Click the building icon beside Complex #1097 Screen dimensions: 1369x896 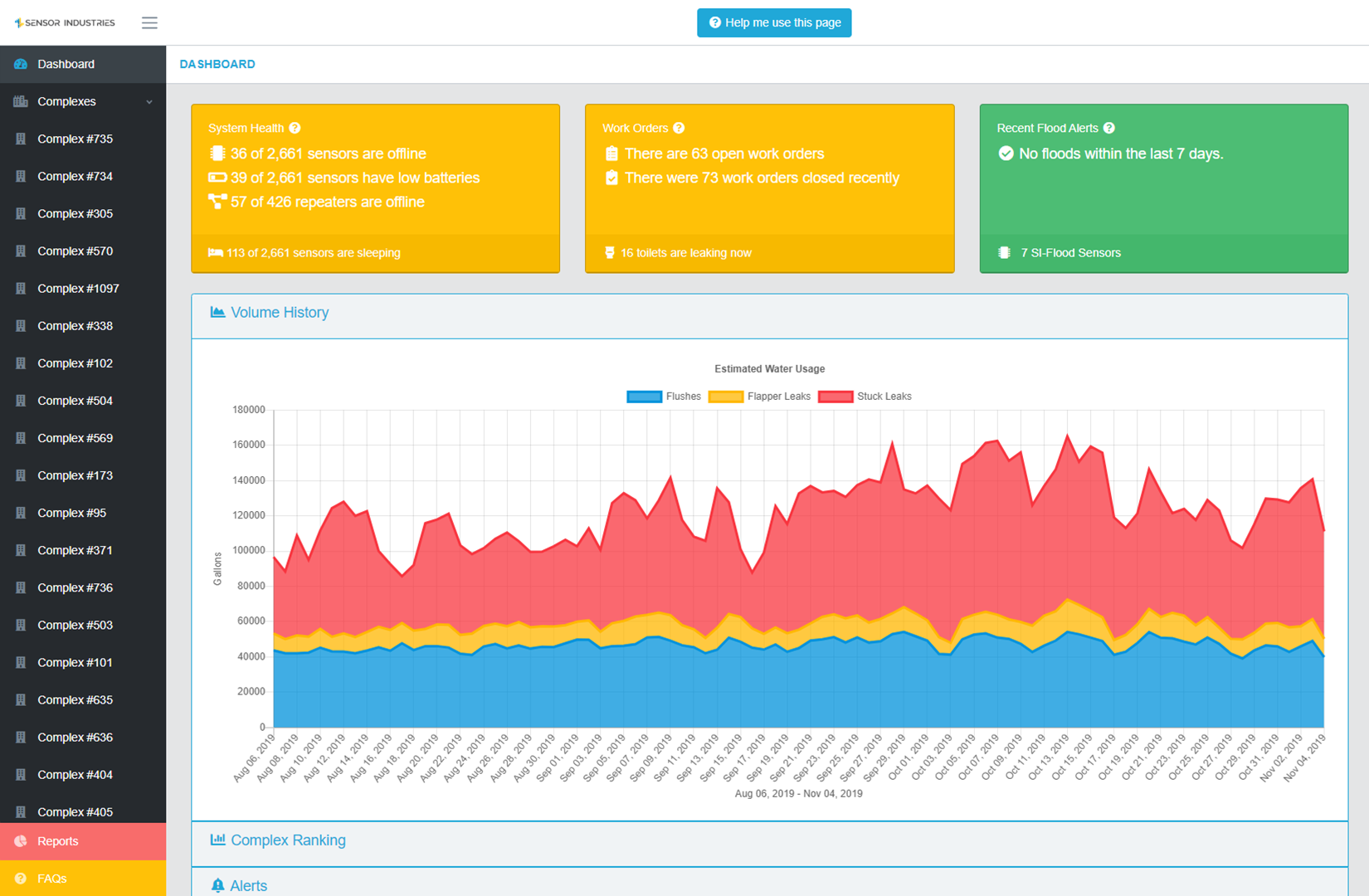(x=21, y=288)
